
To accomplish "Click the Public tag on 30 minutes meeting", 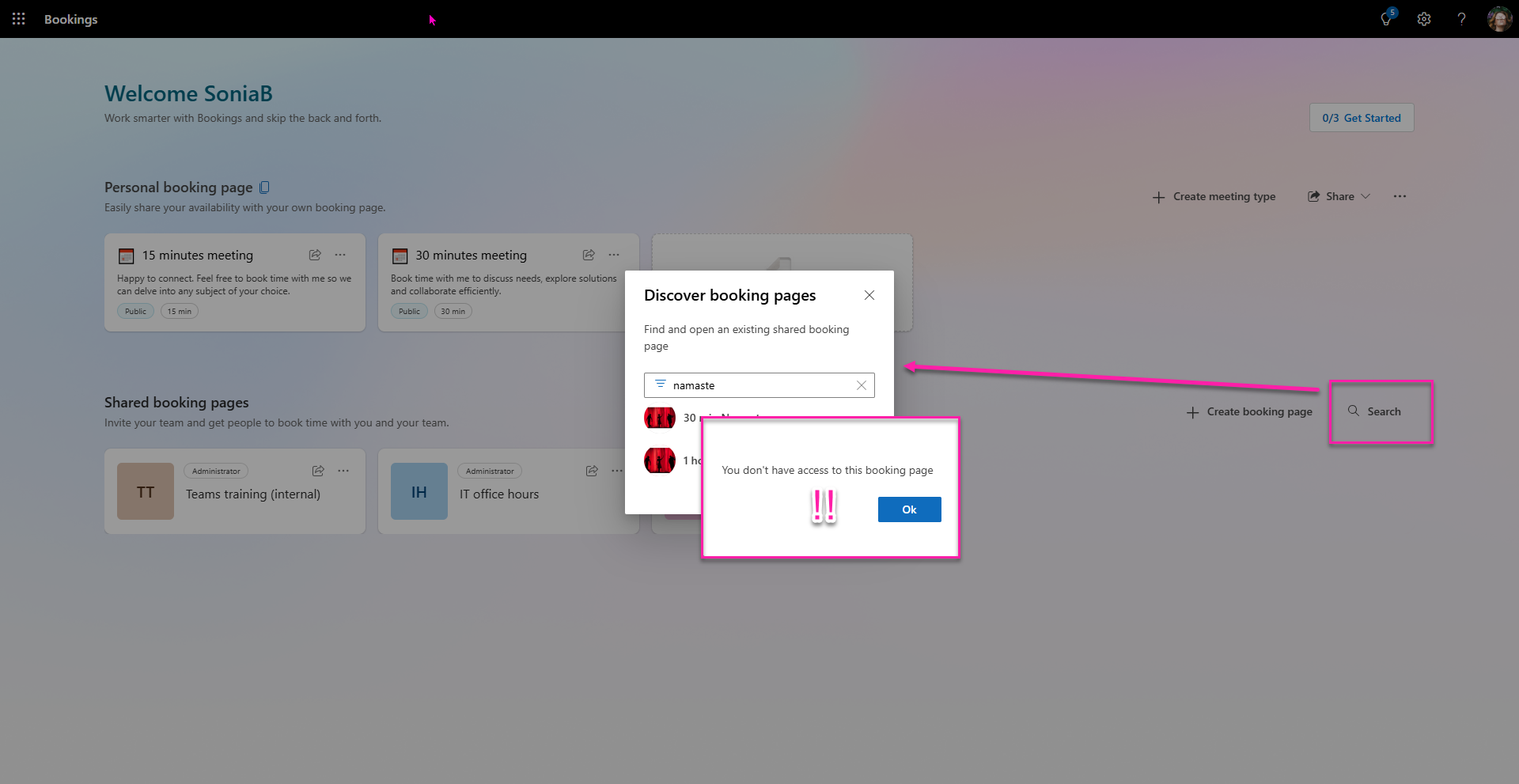I will coord(409,311).
